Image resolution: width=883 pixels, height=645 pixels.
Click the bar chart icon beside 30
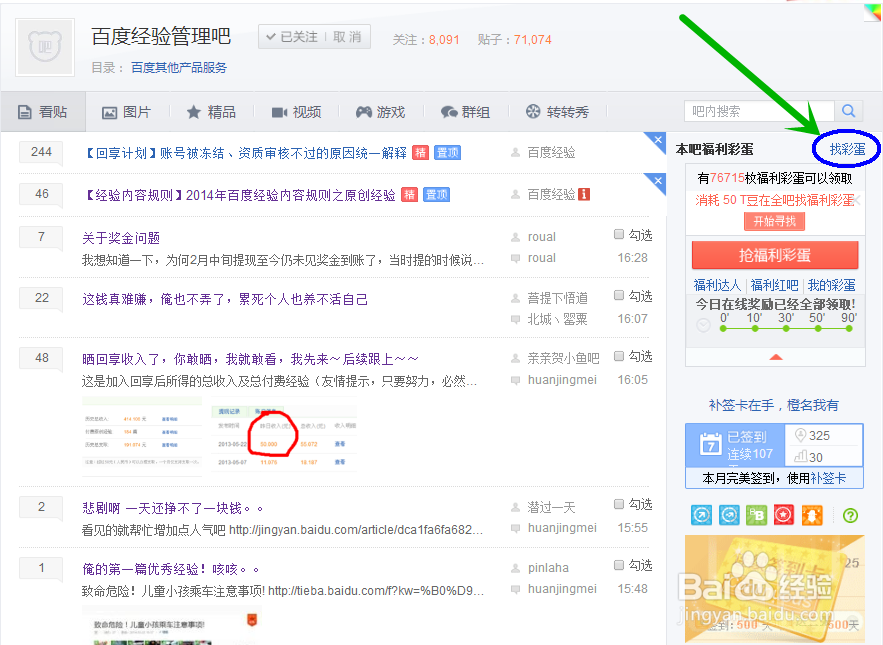[x=800, y=456]
